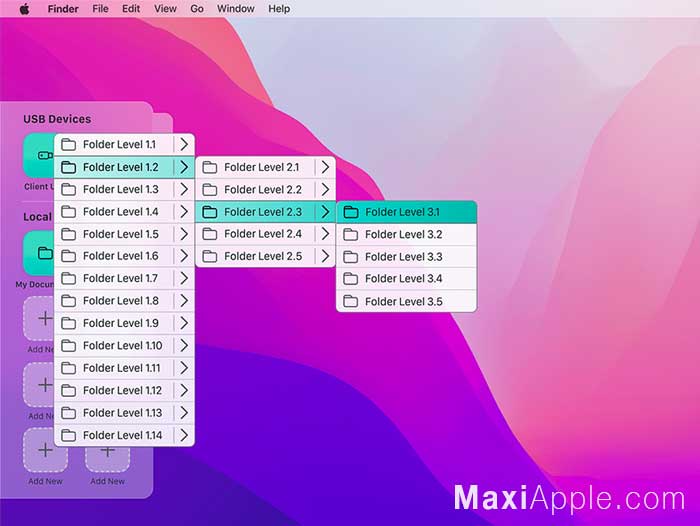Select the 'Folder Level 3.1' text entry
Viewport: 700px width, 526px height.
click(x=402, y=212)
